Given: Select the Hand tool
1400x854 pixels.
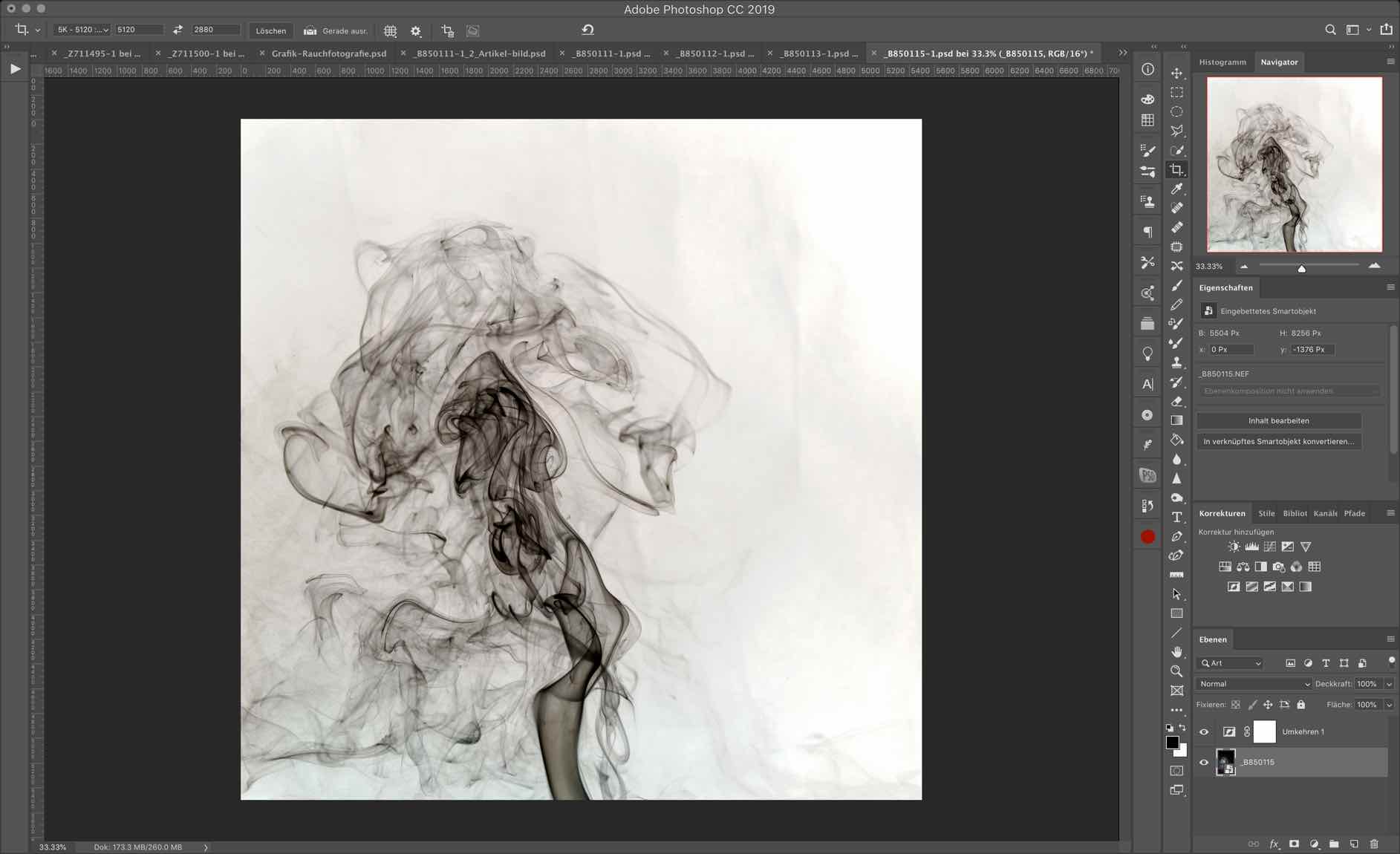Looking at the screenshot, I should [x=1176, y=652].
